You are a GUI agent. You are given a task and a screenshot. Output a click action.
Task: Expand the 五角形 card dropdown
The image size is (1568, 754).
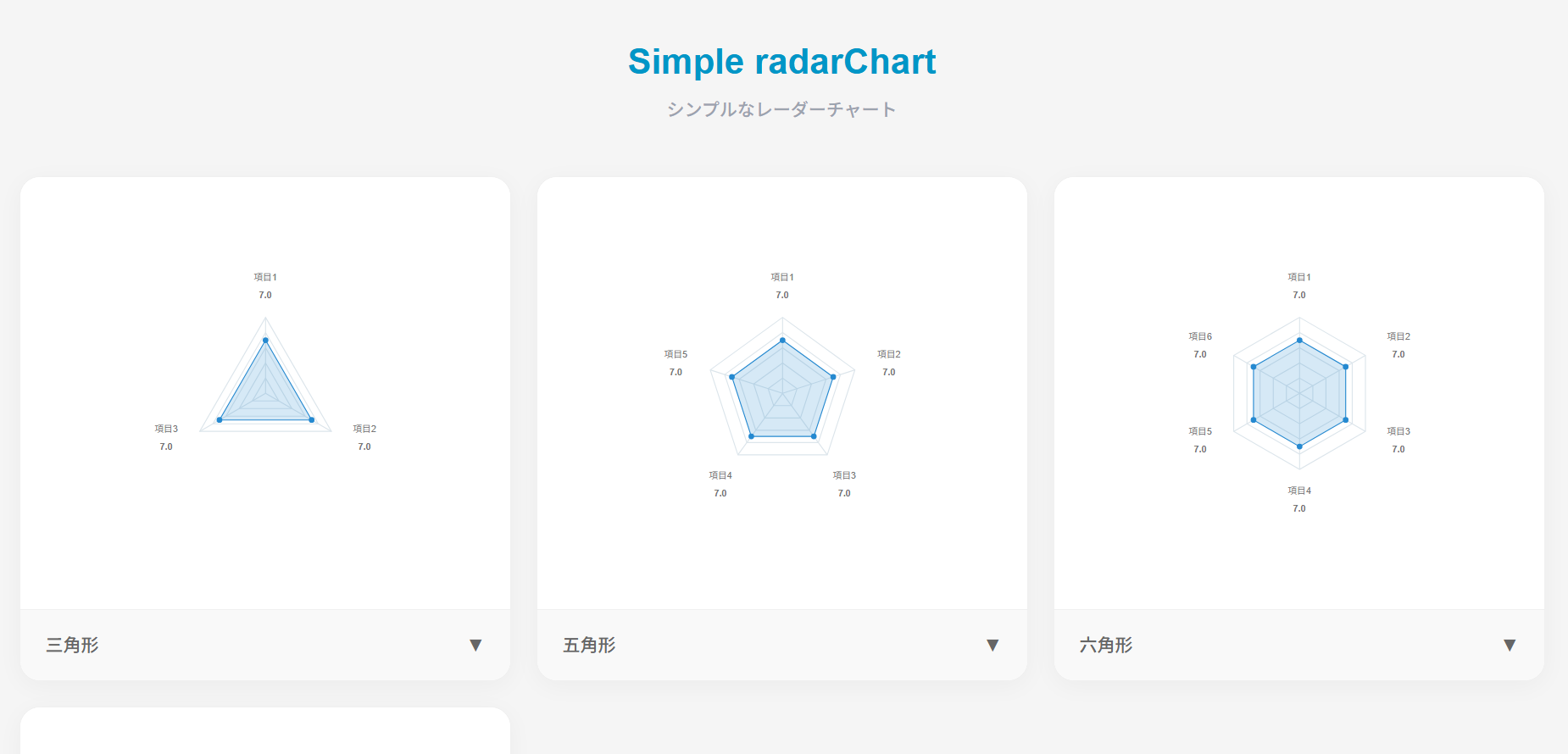point(993,645)
